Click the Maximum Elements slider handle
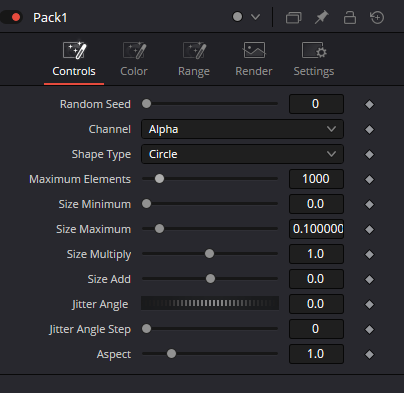The width and height of the screenshot is (404, 393). 159,179
